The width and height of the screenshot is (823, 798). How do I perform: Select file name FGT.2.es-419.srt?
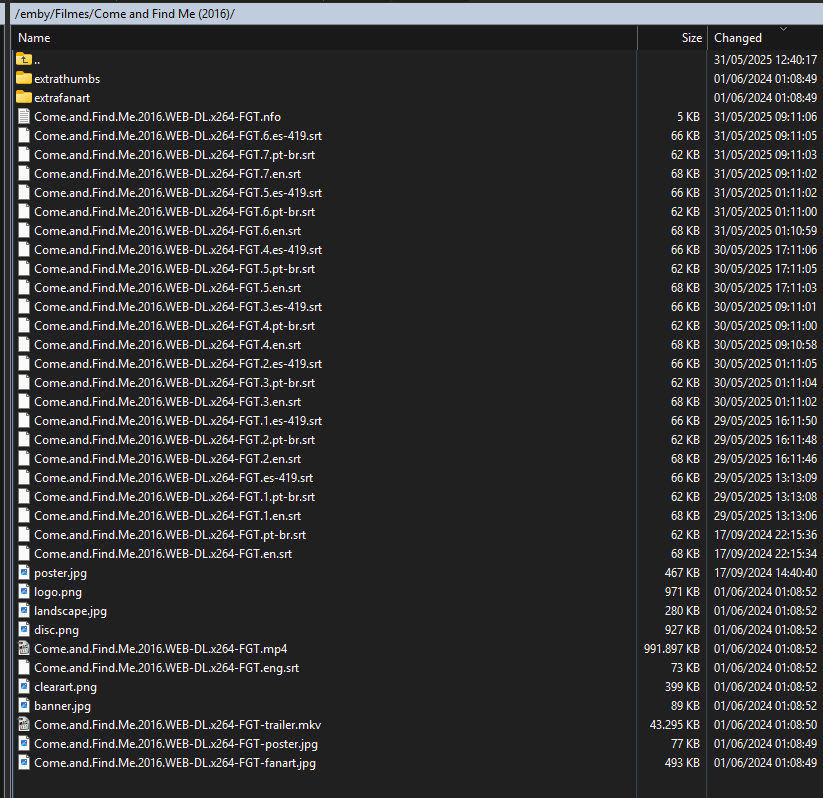tap(178, 363)
